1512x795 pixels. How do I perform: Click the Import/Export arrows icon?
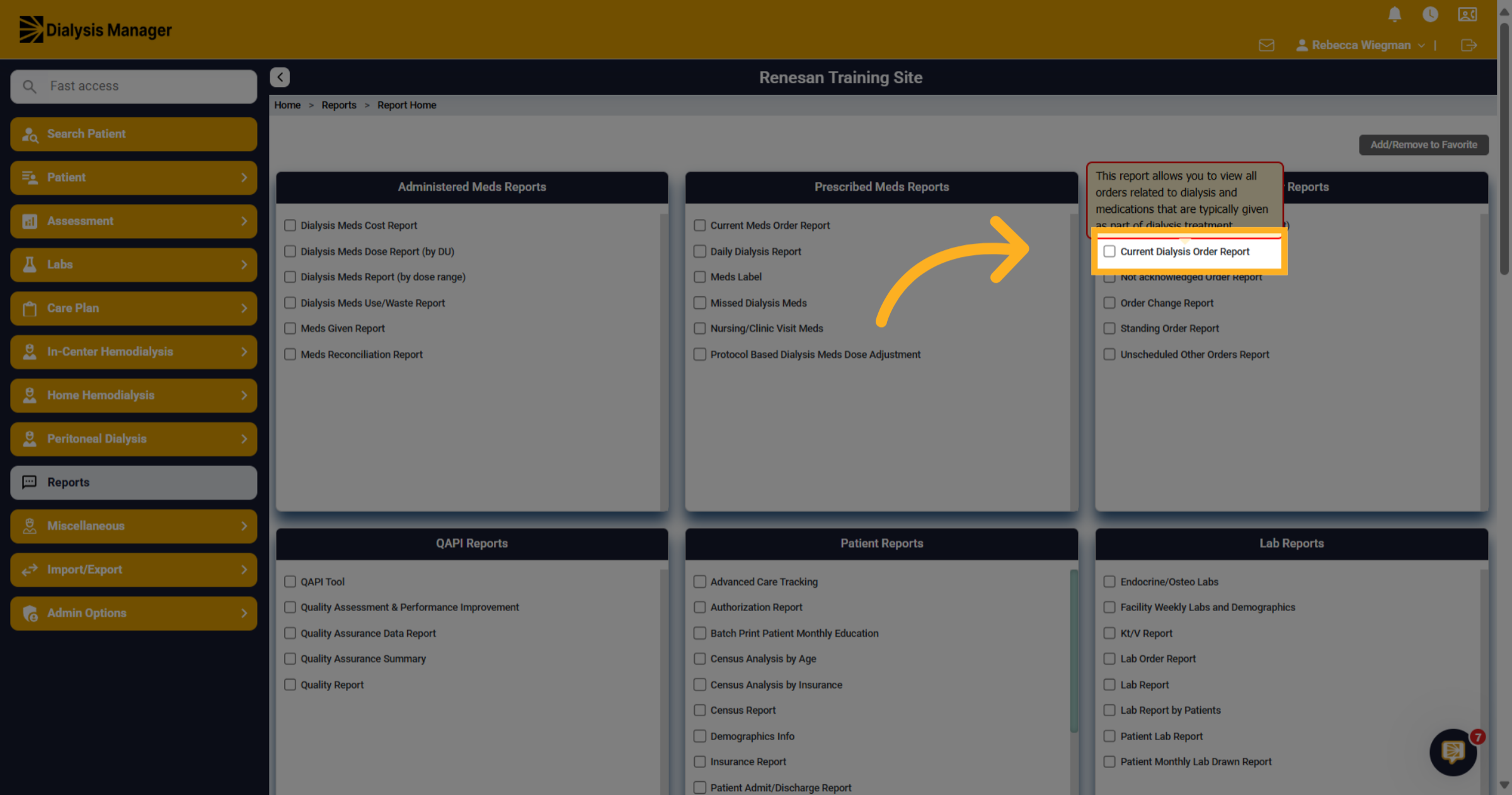[30, 569]
